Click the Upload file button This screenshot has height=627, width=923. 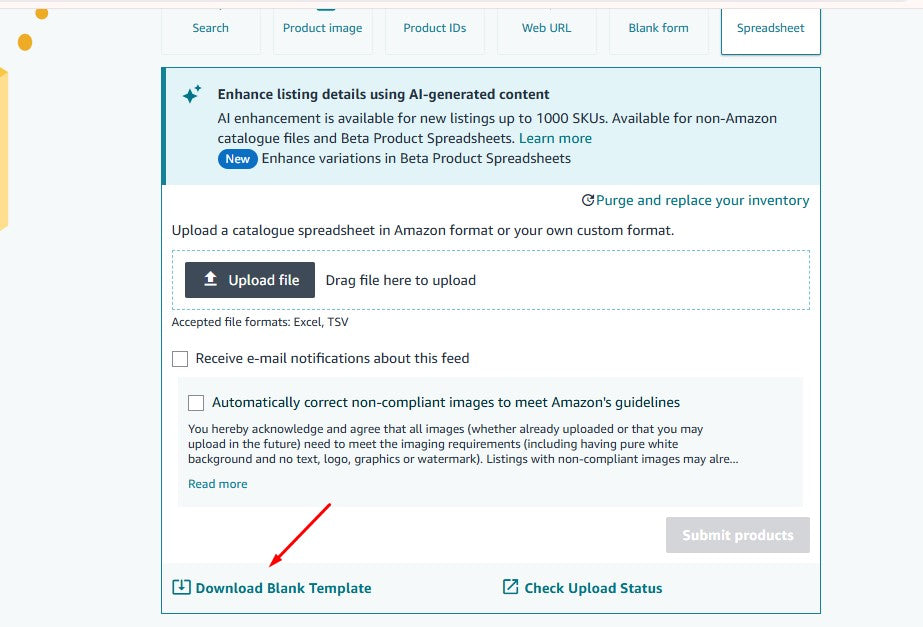tap(250, 280)
